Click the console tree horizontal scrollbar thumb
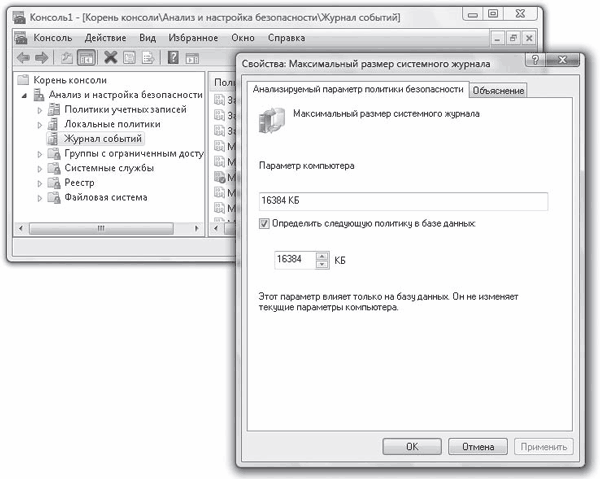Viewport: 600px width, 479px height. pyautogui.click(x=101, y=228)
